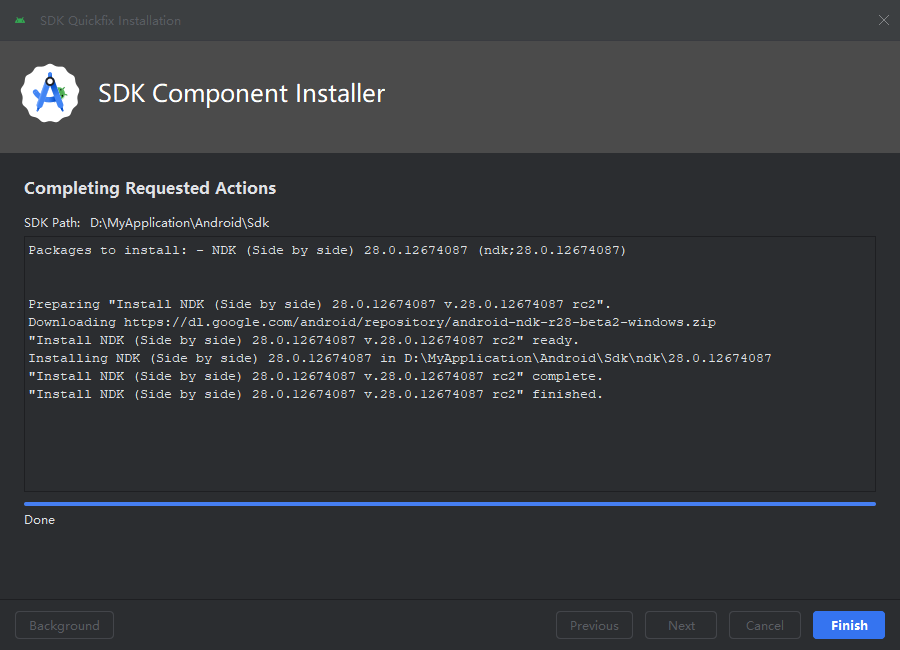Click the Packages to install log line
Viewport: 900px width, 650px height.
click(327, 250)
